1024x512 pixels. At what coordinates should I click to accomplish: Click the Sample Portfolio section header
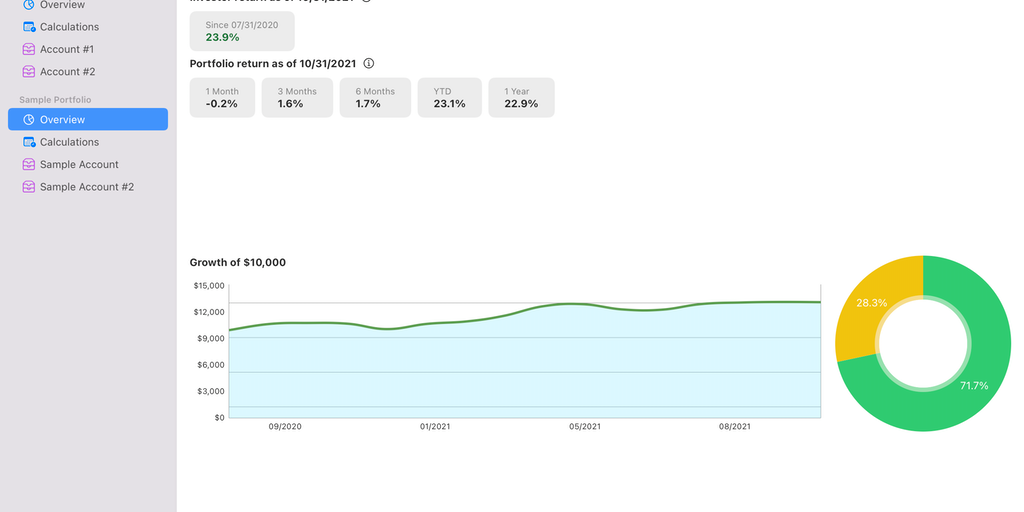click(x=55, y=100)
